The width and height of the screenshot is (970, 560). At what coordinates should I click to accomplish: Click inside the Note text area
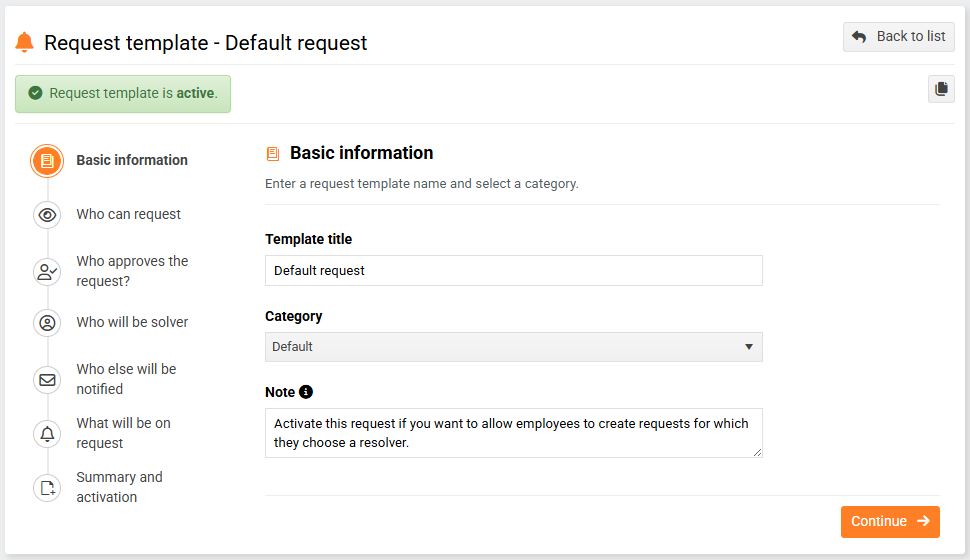click(513, 433)
